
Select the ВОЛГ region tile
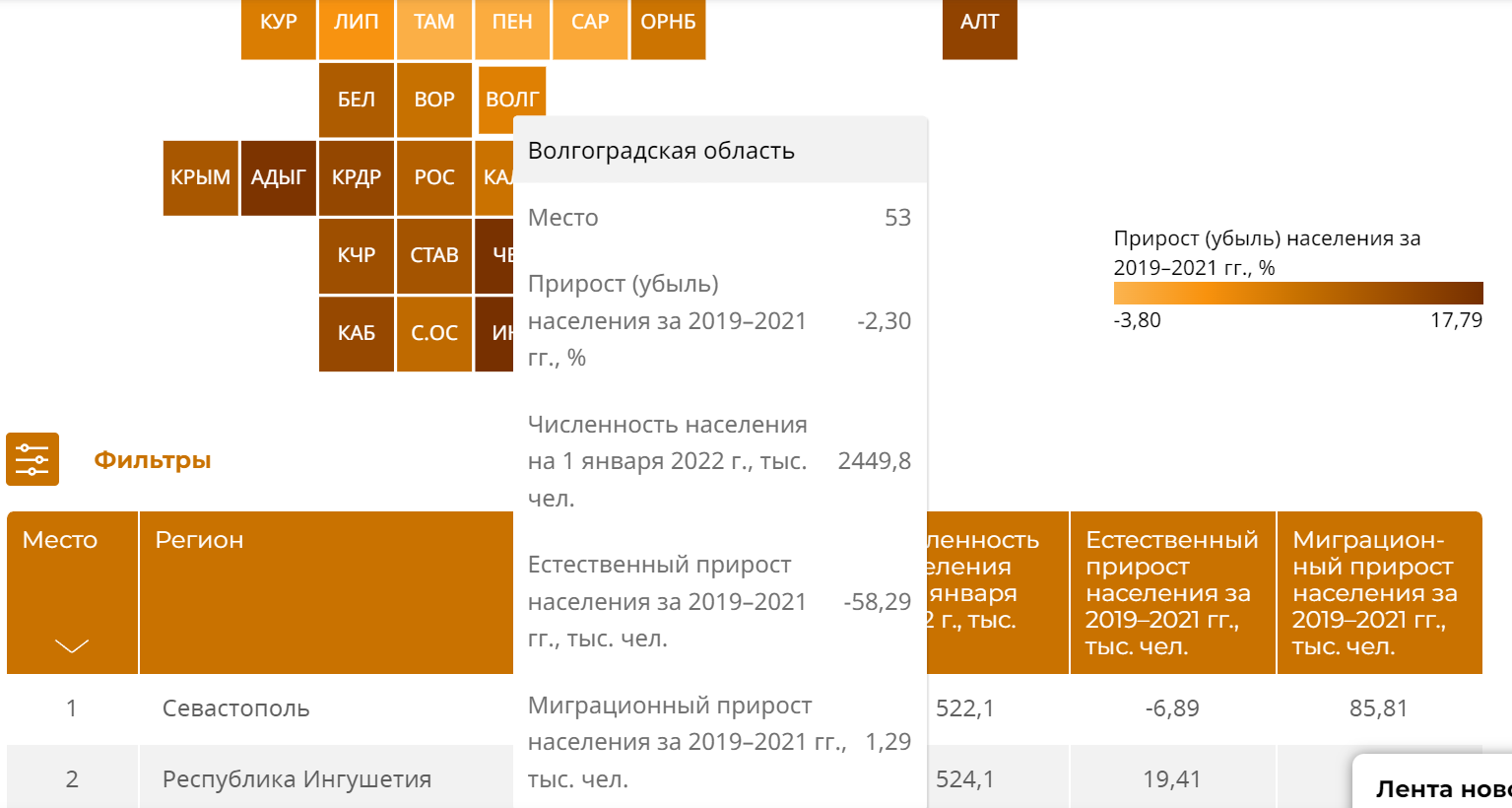point(512,100)
